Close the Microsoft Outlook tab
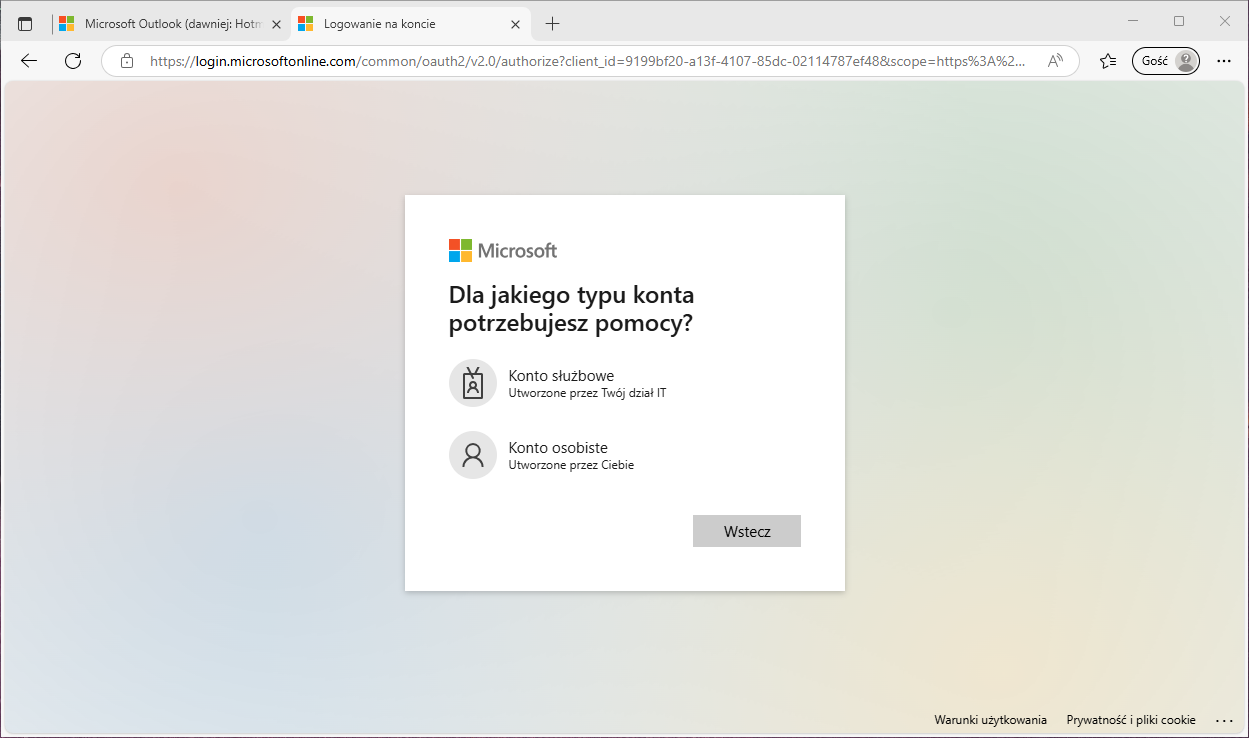The height and width of the screenshot is (738, 1249). pyautogui.click(x=277, y=24)
